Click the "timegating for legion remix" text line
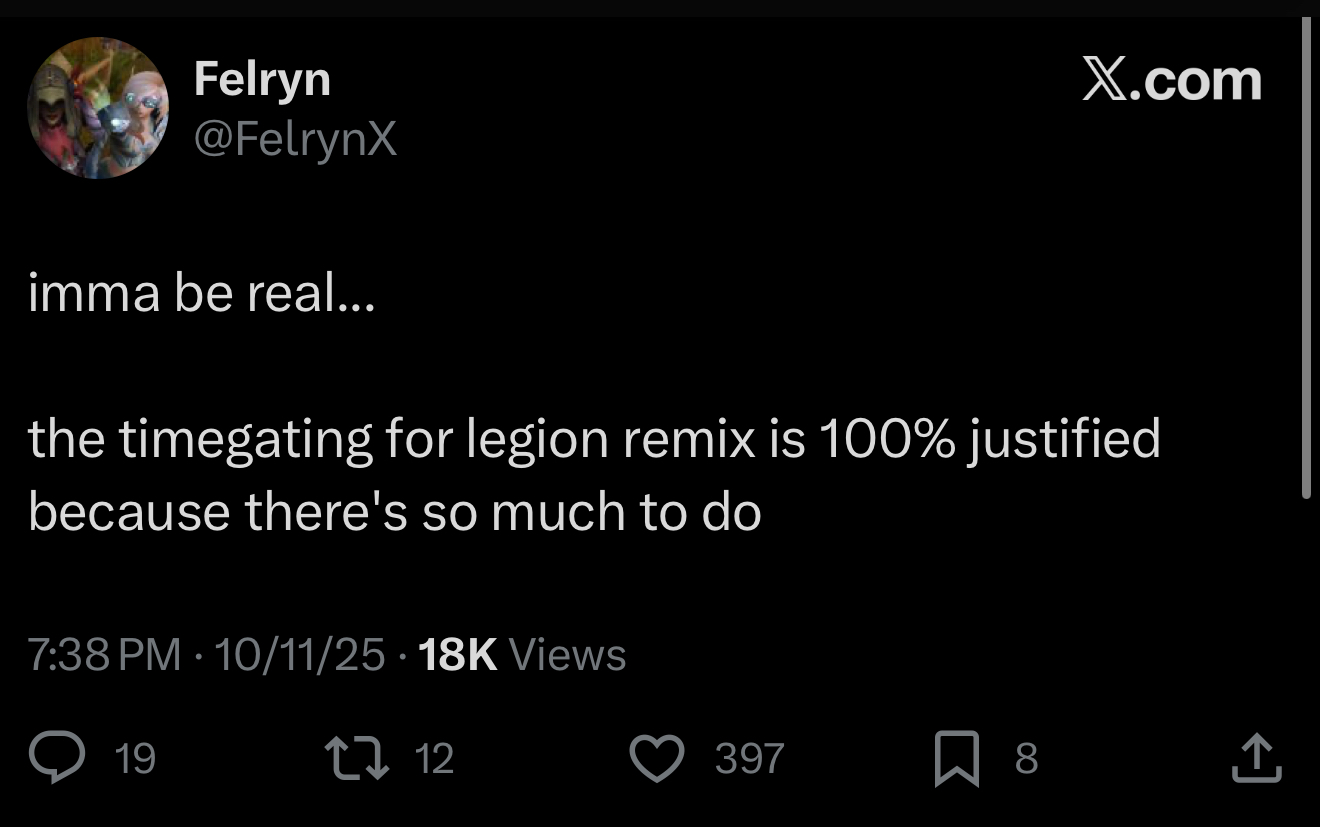Viewport: 1320px width, 827px height. [594, 439]
